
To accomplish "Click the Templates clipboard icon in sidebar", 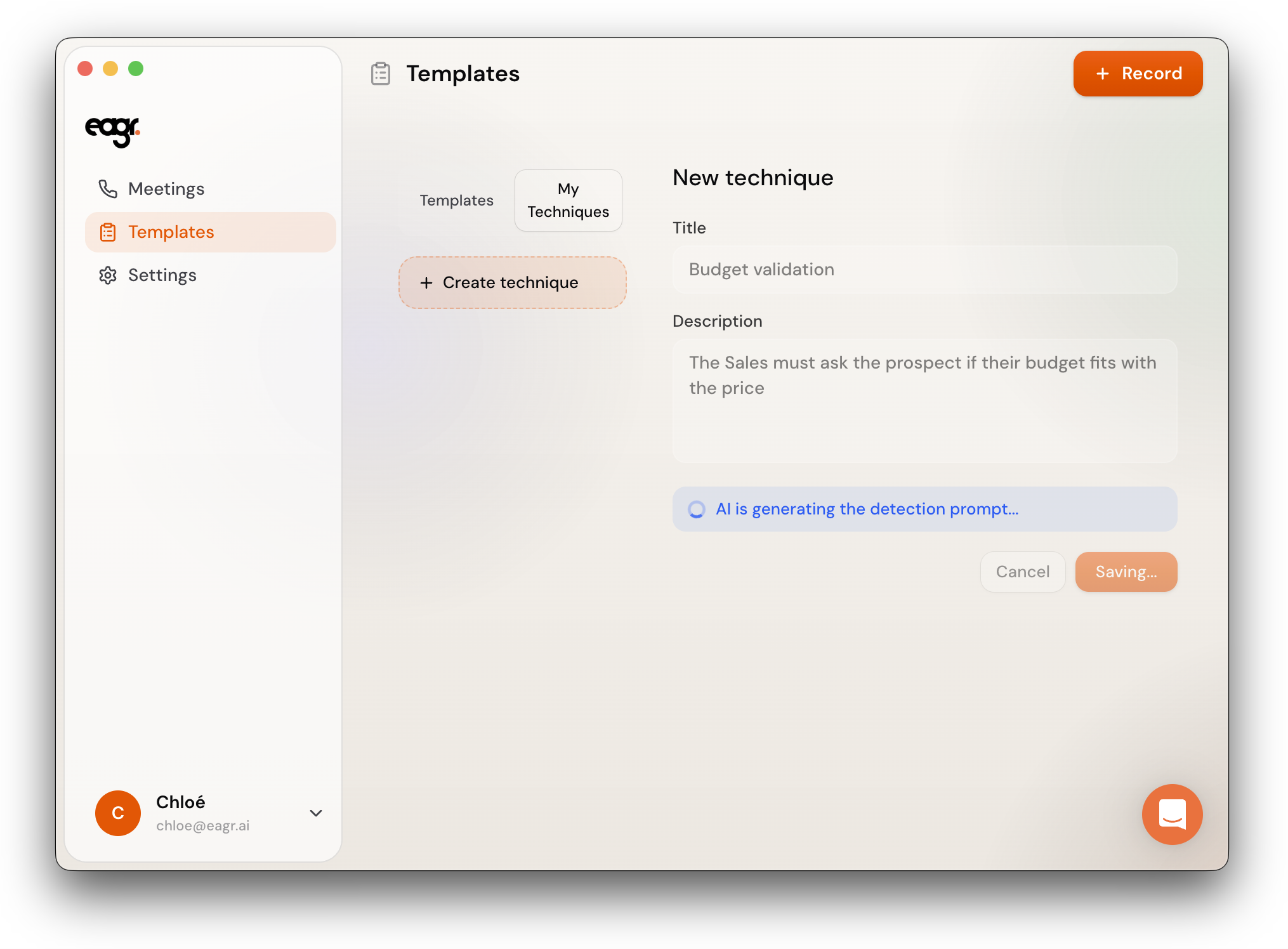I will [x=108, y=232].
